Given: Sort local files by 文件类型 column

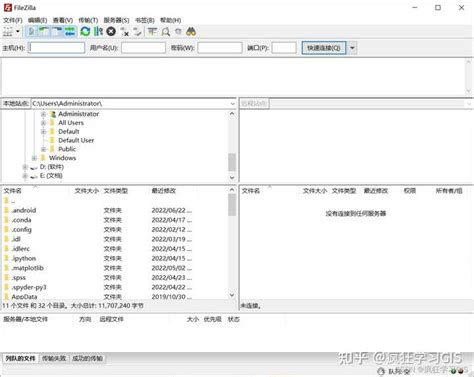Looking at the screenshot, I should [125, 191].
